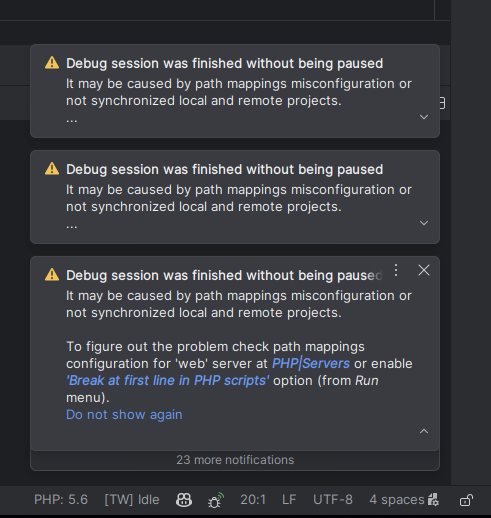Collapse the third notification with up chevron
Screen dimensions: 491x518
click(x=424, y=431)
